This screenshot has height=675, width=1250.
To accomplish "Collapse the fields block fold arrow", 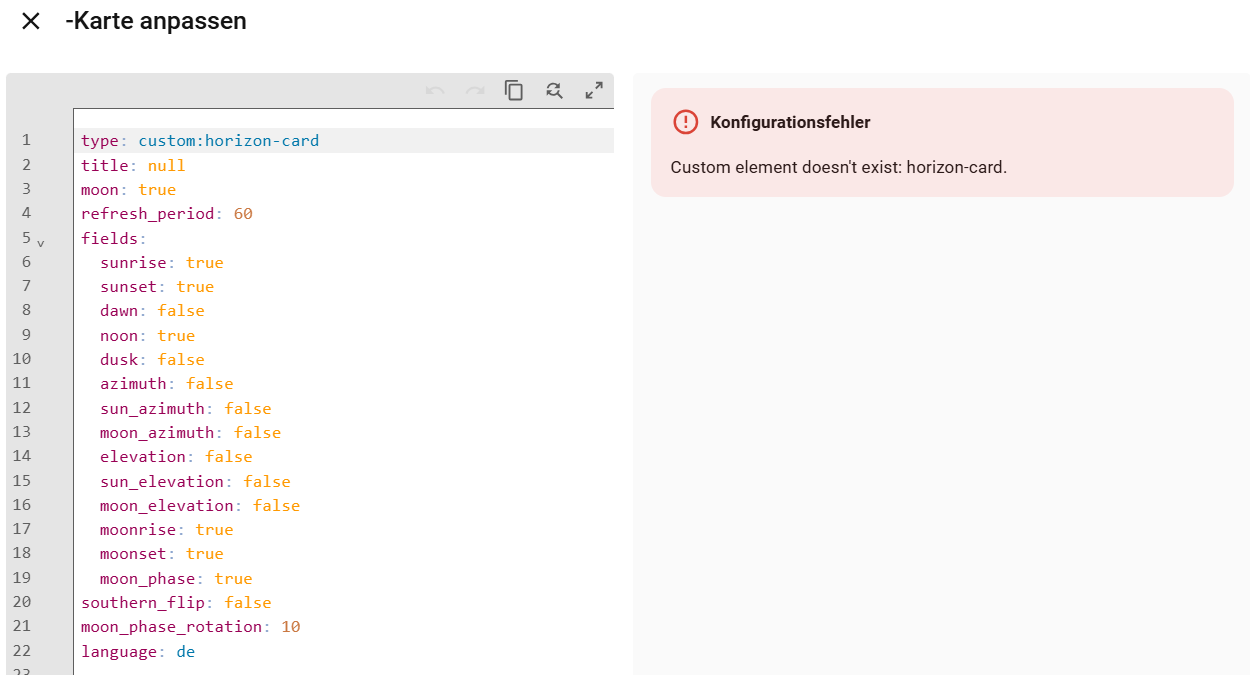I will coord(41,242).
